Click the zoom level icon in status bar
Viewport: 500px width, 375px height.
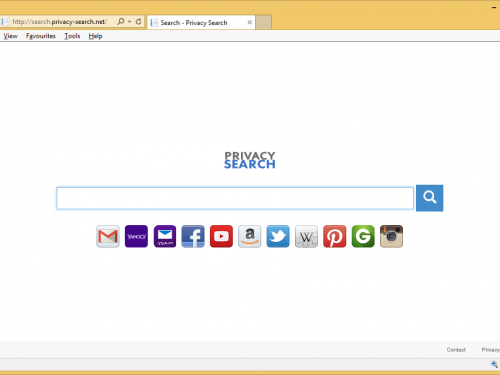494,364
